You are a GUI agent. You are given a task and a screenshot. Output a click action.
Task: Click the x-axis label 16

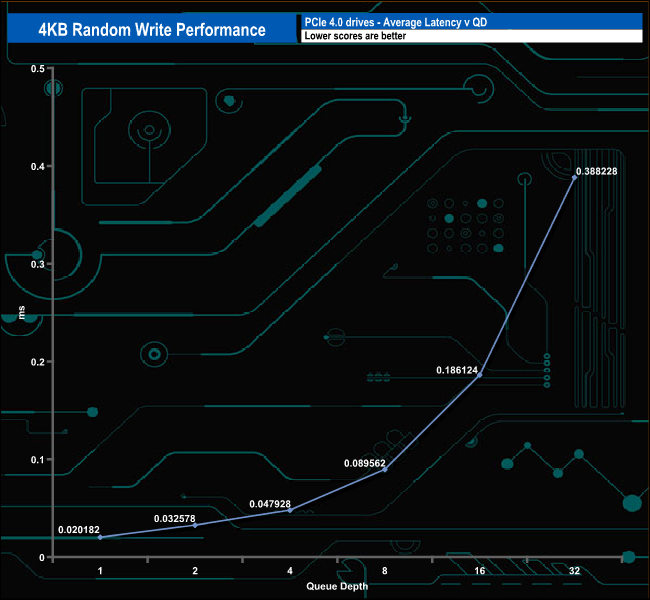click(x=480, y=571)
